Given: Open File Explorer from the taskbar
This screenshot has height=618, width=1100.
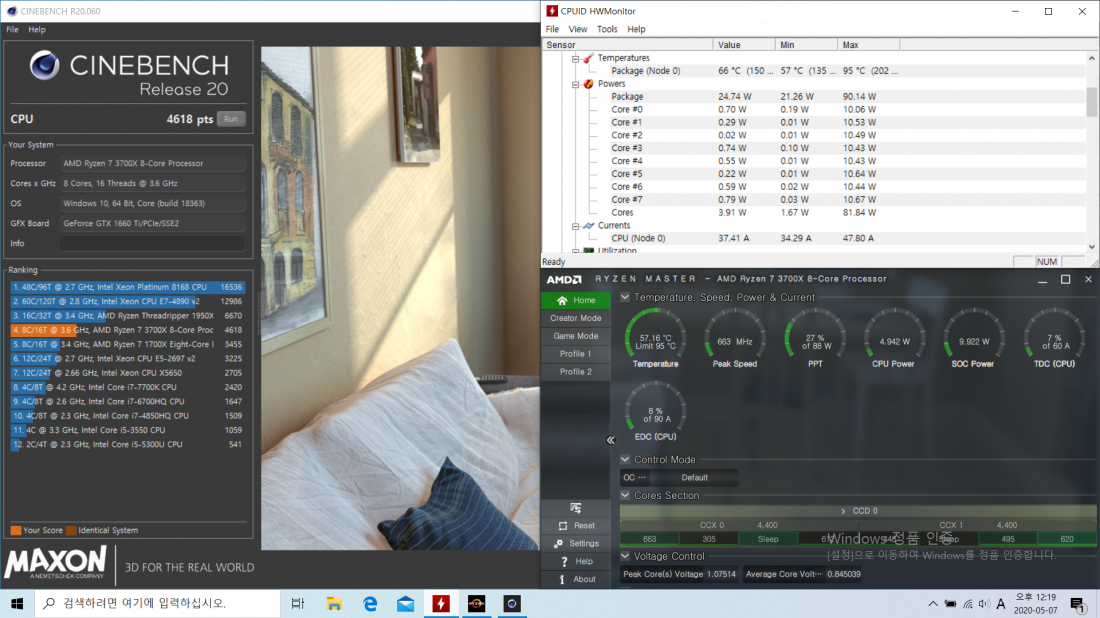Looking at the screenshot, I should coord(334,604).
